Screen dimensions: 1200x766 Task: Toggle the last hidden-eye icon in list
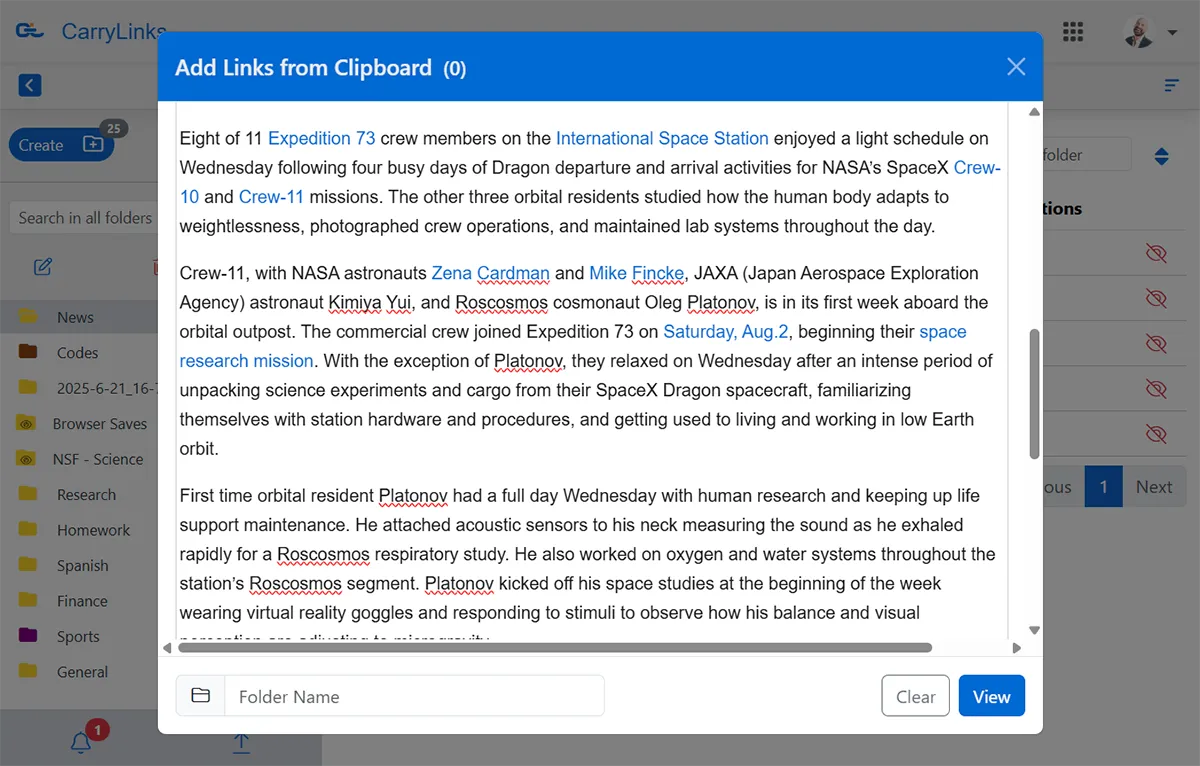(x=1156, y=434)
